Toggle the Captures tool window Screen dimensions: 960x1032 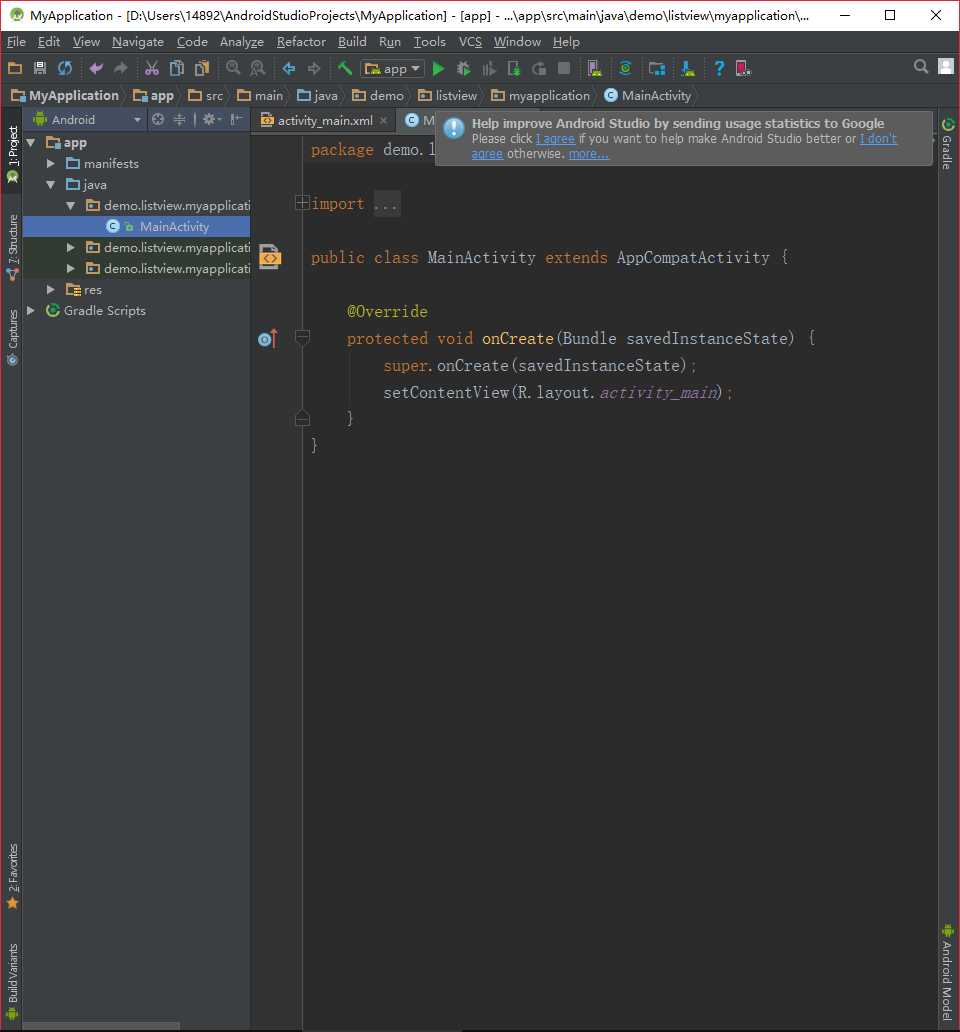tap(12, 338)
